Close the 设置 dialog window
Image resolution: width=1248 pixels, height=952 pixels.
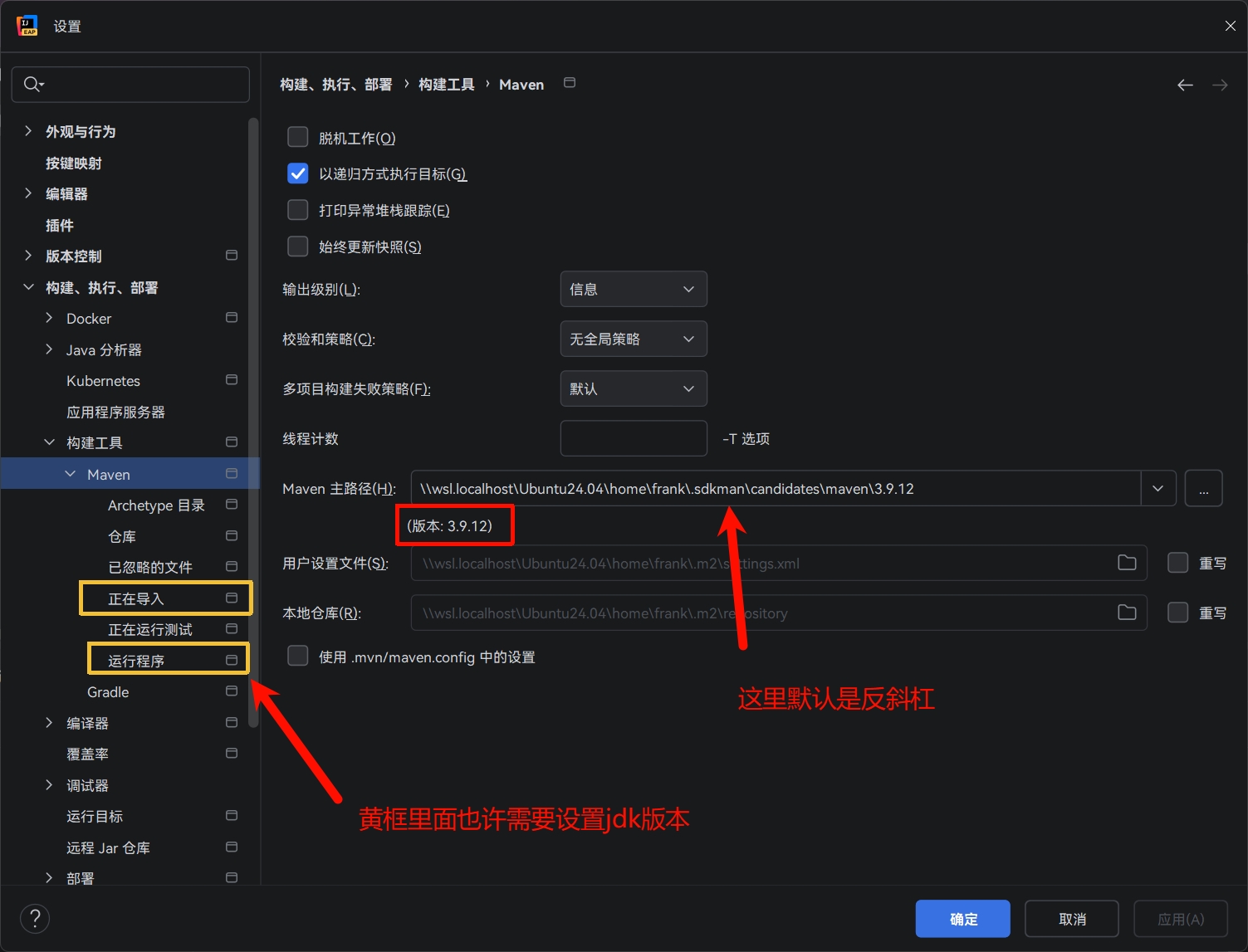[x=1230, y=26]
